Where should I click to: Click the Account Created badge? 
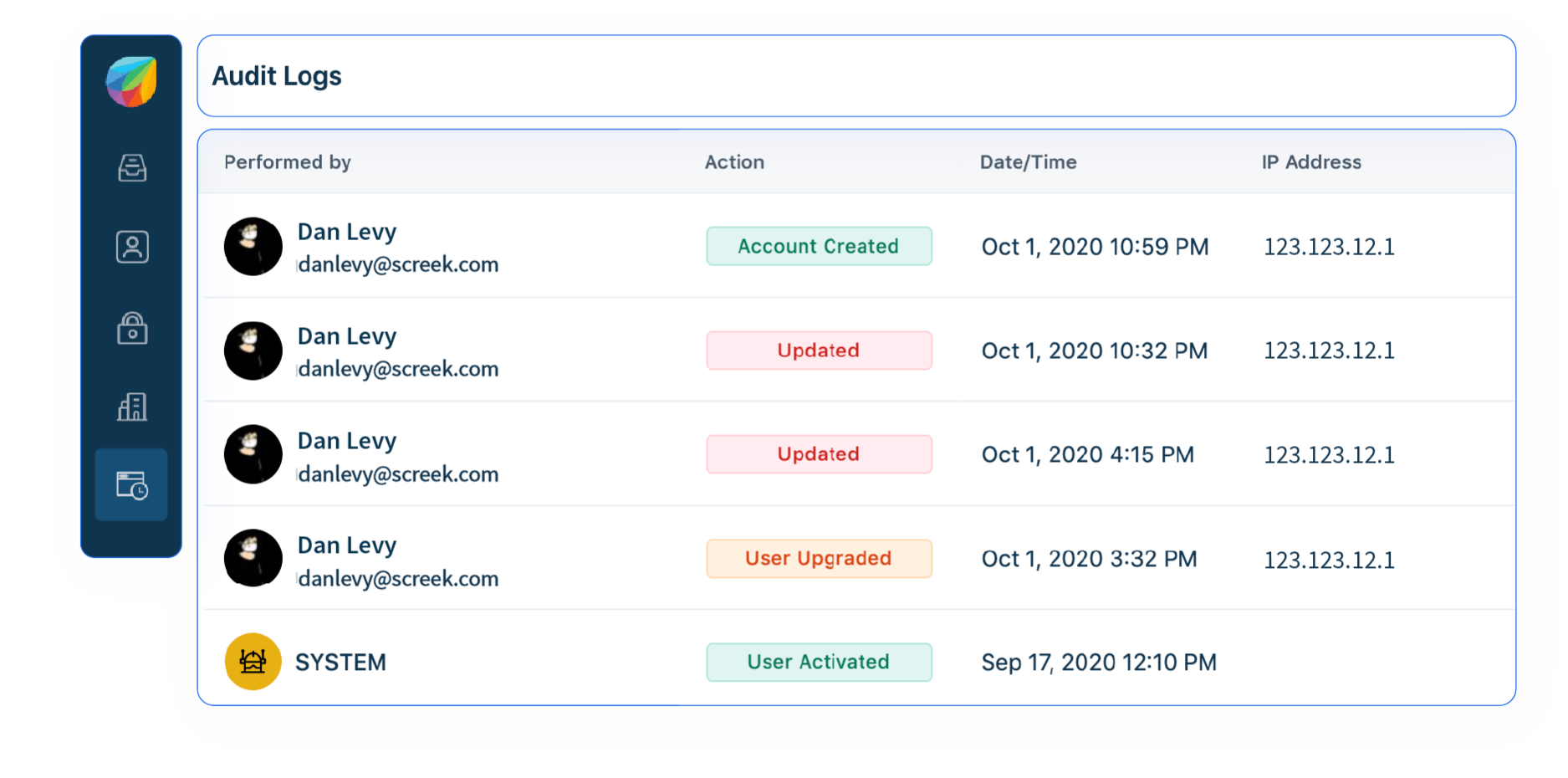coord(818,246)
